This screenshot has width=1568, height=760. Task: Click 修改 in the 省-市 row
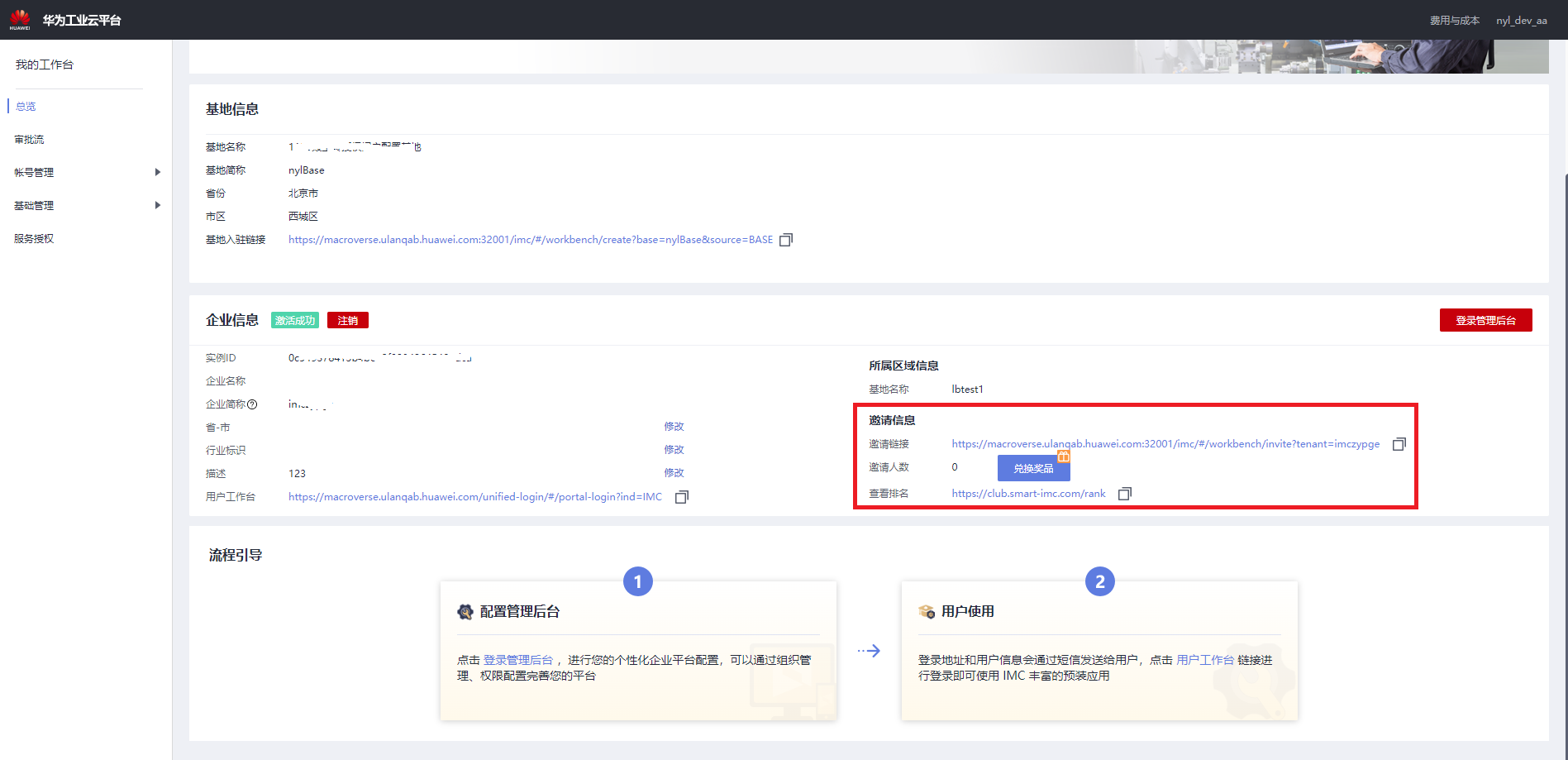674,427
